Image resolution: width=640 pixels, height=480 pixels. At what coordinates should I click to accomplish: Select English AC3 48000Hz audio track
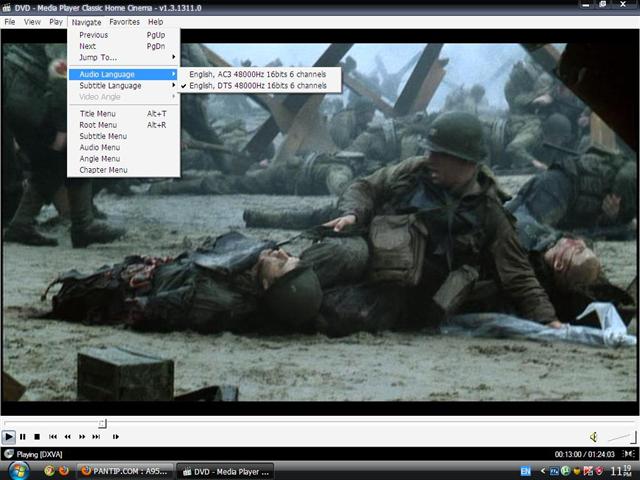coord(260,74)
